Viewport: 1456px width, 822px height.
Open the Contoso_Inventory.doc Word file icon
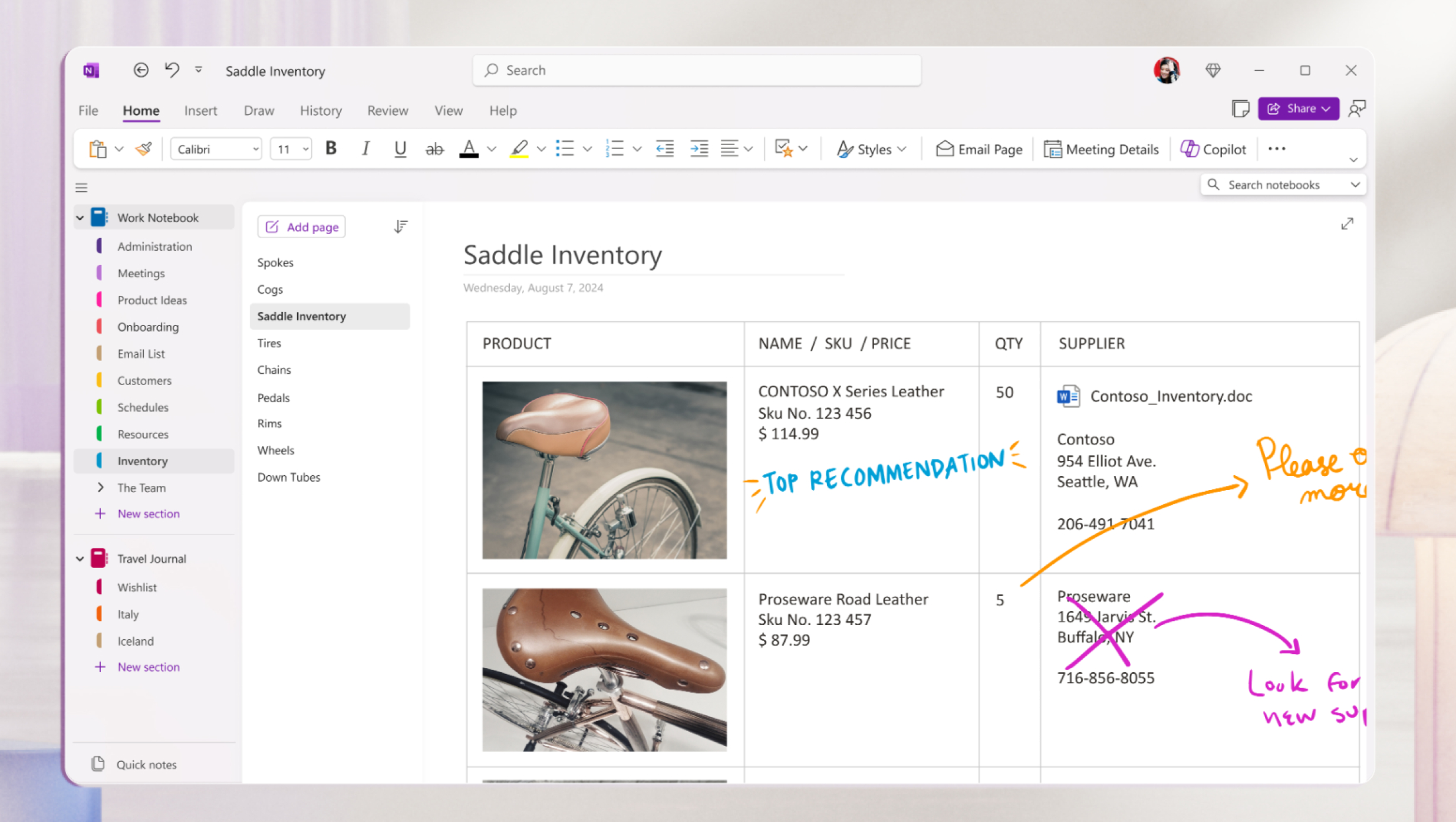click(1068, 396)
